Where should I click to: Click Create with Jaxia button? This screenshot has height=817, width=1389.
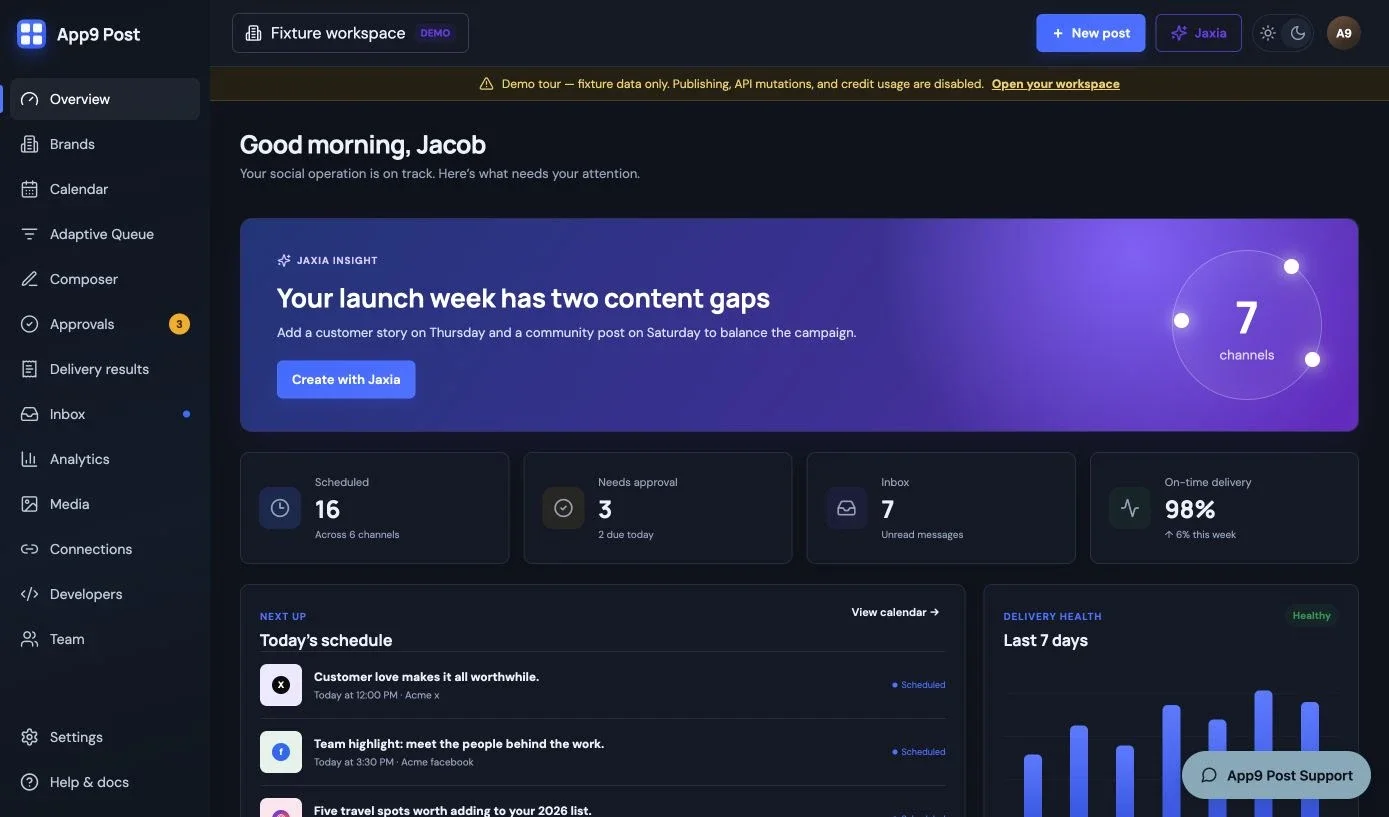click(346, 380)
